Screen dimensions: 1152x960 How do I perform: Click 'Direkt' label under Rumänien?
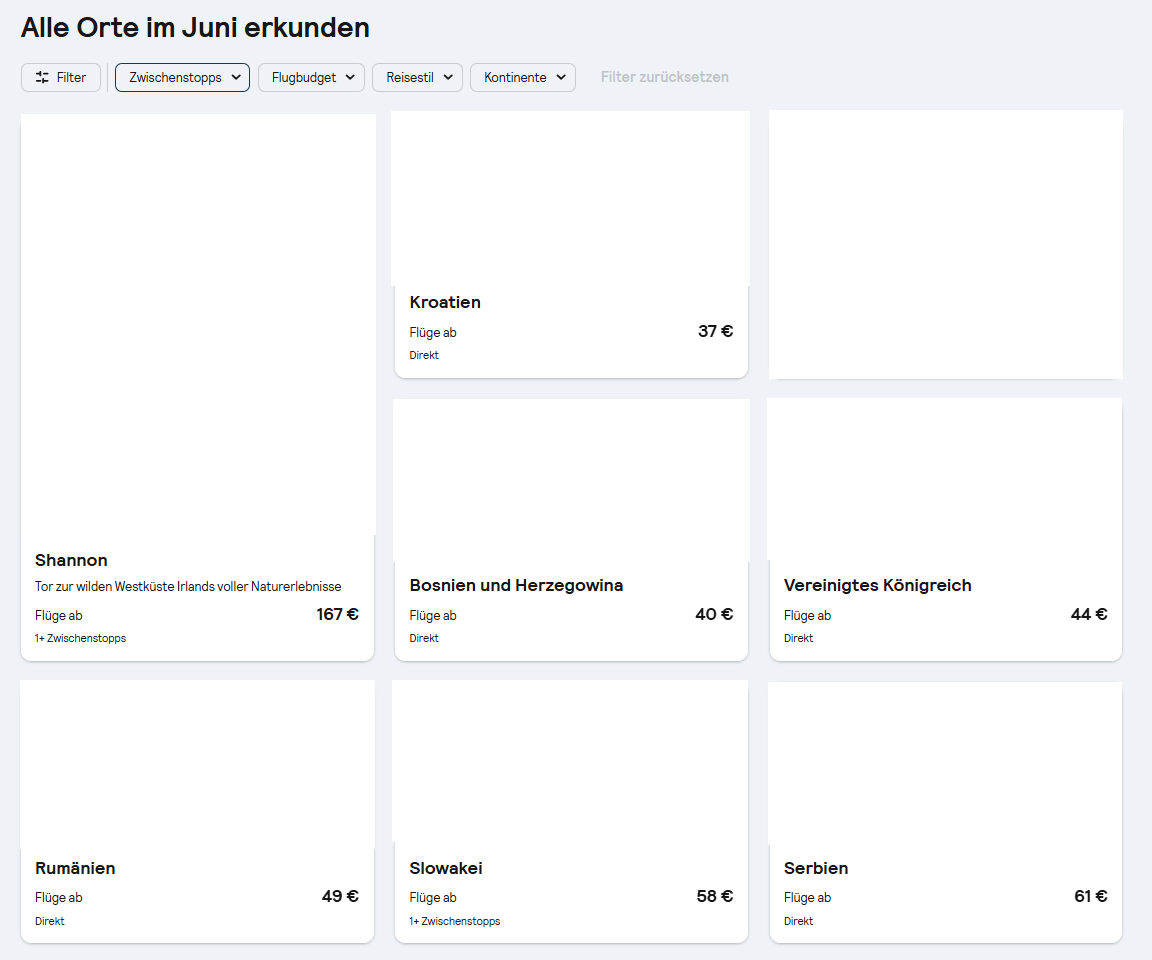(x=50, y=921)
